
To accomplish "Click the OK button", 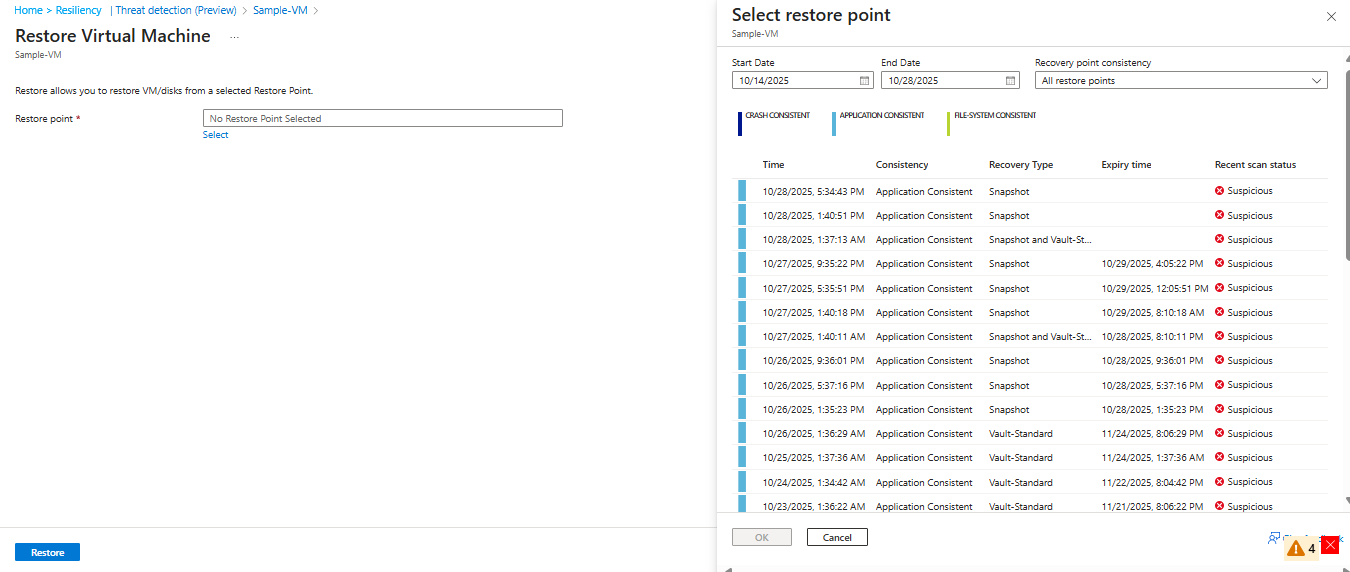I will pyautogui.click(x=762, y=537).
